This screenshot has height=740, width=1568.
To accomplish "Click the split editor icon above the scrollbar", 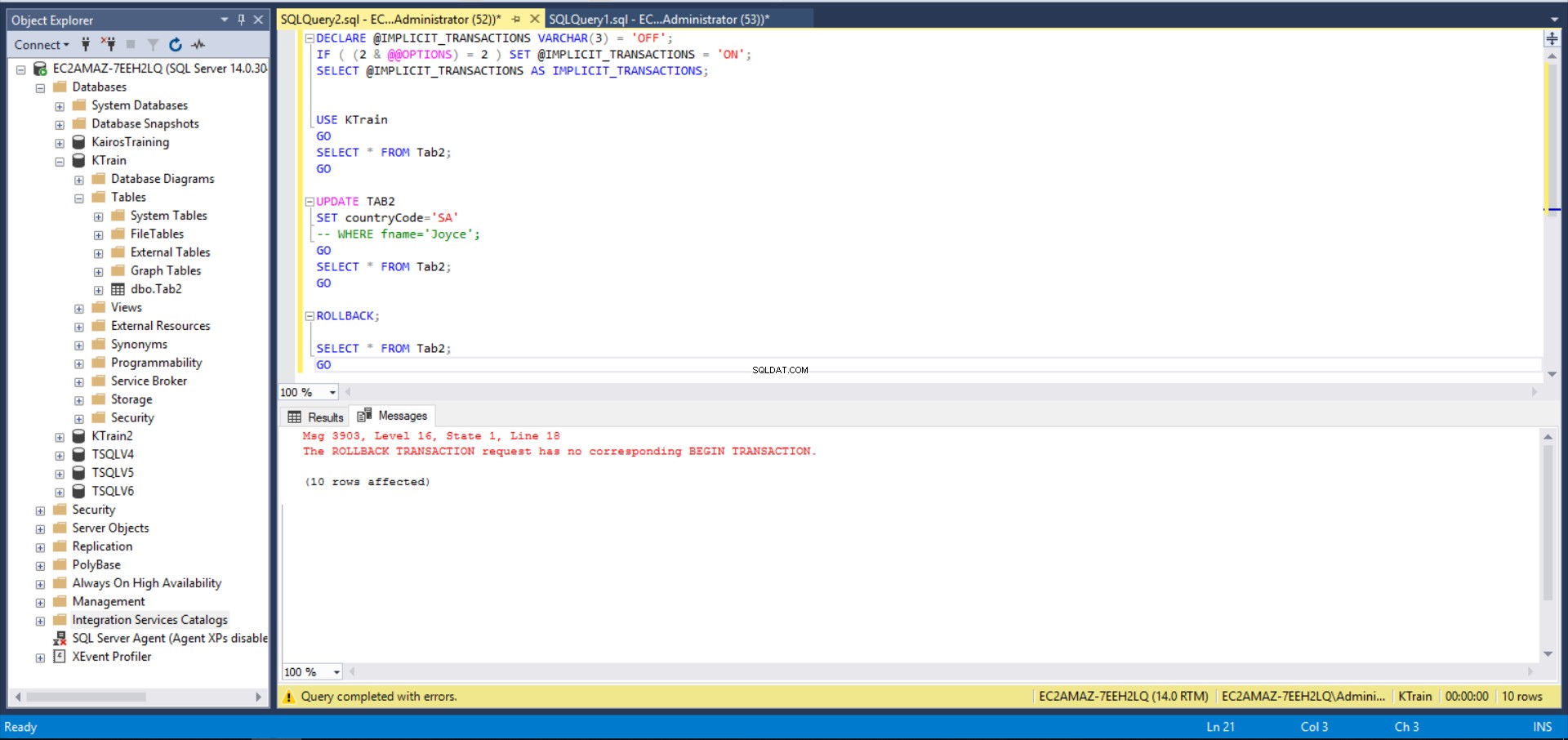I will pyautogui.click(x=1552, y=38).
